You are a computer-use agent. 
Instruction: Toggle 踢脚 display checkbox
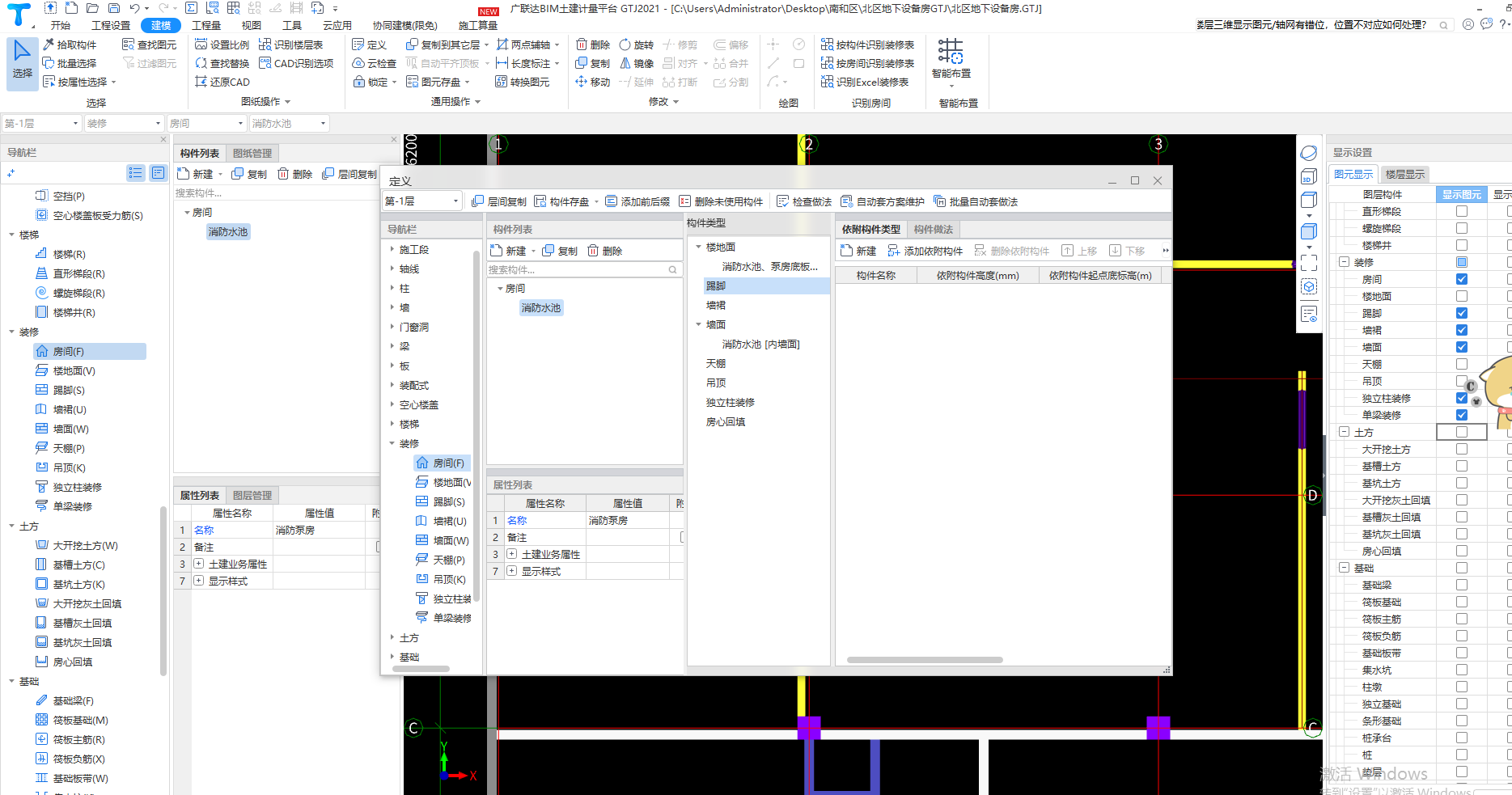pyautogui.click(x=1461, y=313)
